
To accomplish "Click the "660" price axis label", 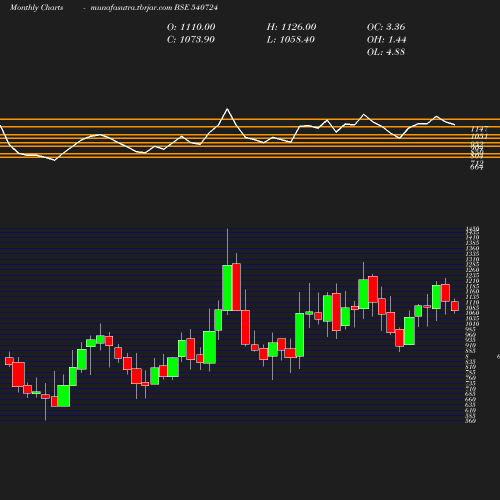I will pos(471,399).
